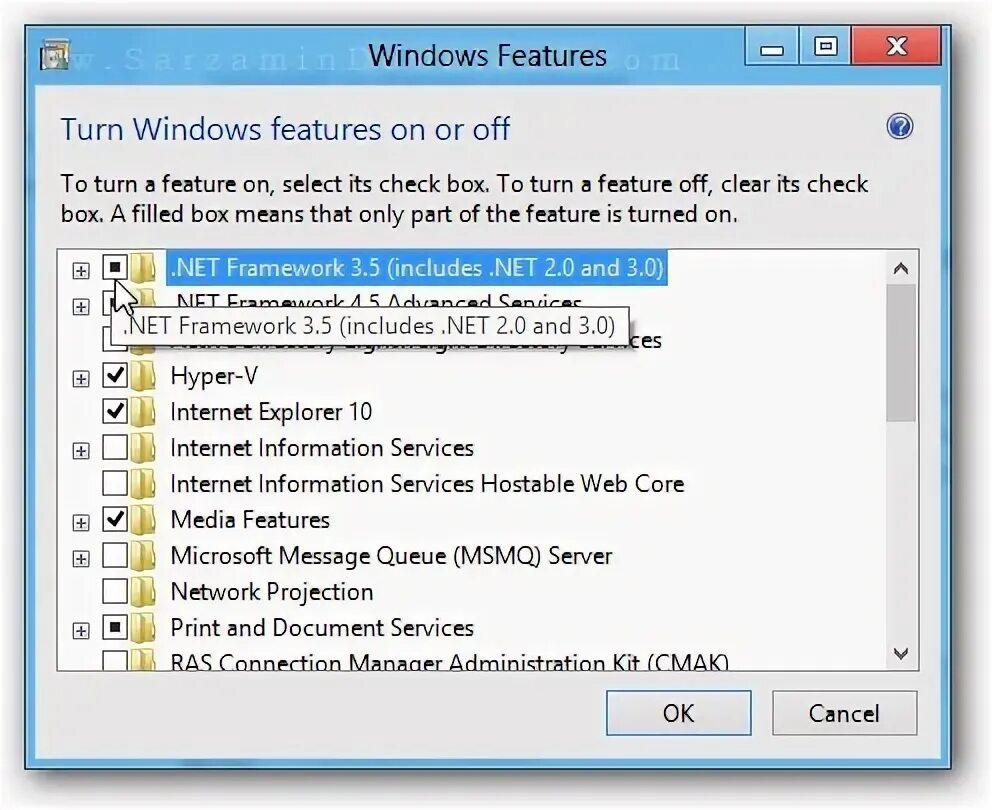Expand Microsoft Message Queue (MSMQ) Server node
The height and width of the screenshot is (810, 992).
(81, 559)
